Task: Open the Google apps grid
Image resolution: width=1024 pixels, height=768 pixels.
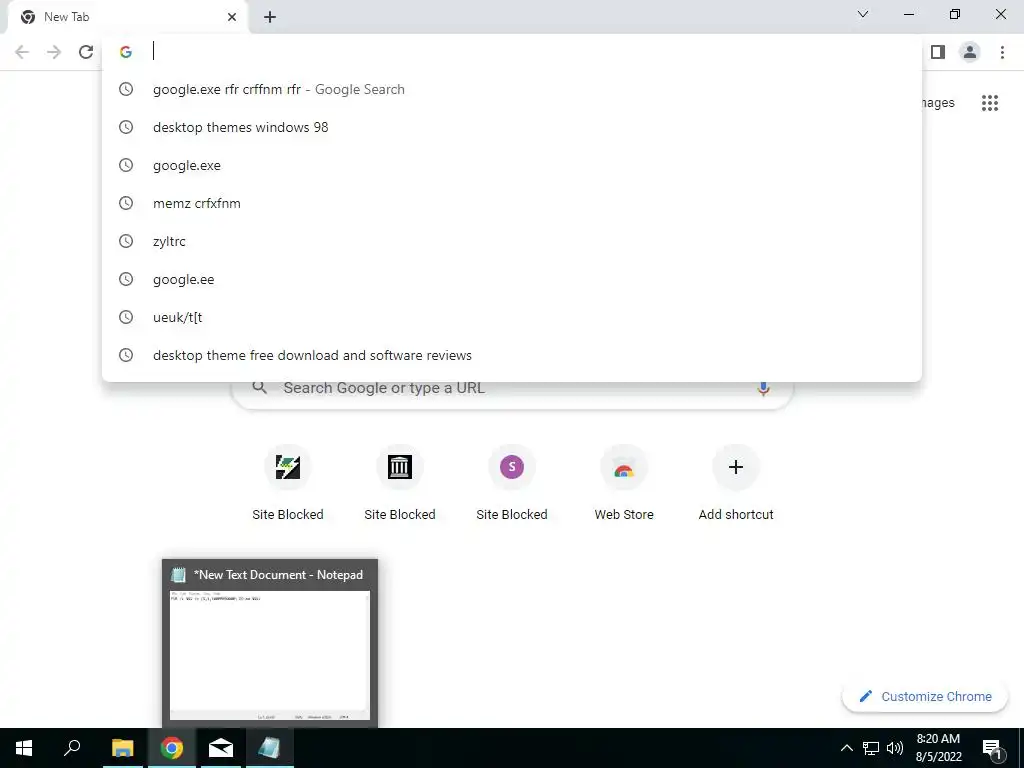Action: tap(989, 103)
